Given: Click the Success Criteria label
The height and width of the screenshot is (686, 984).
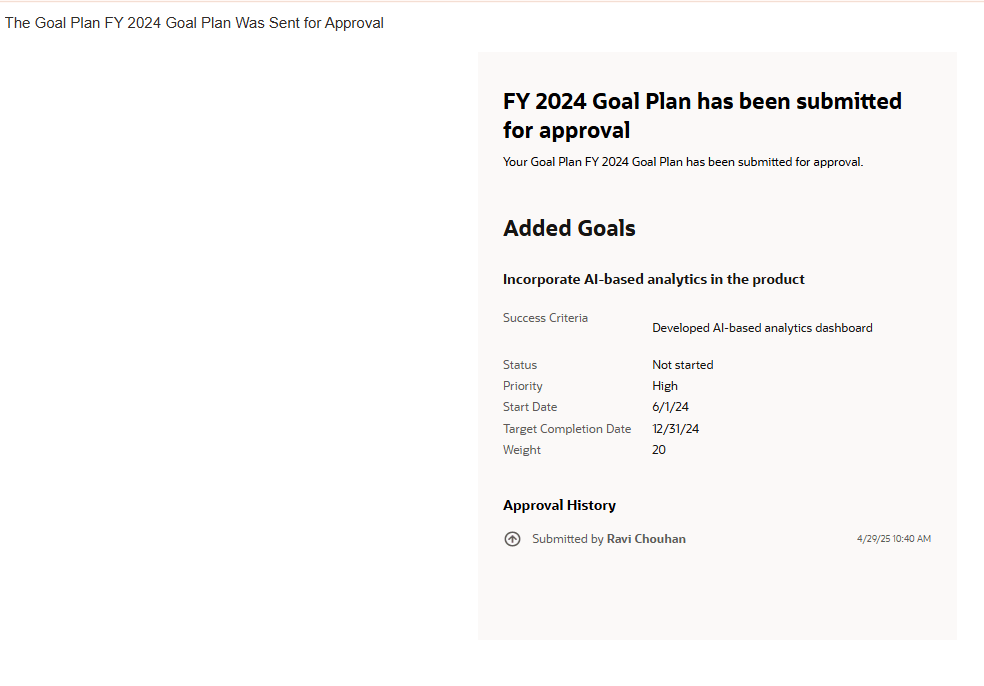Looking at the screenshot, I should click(545, 318).
